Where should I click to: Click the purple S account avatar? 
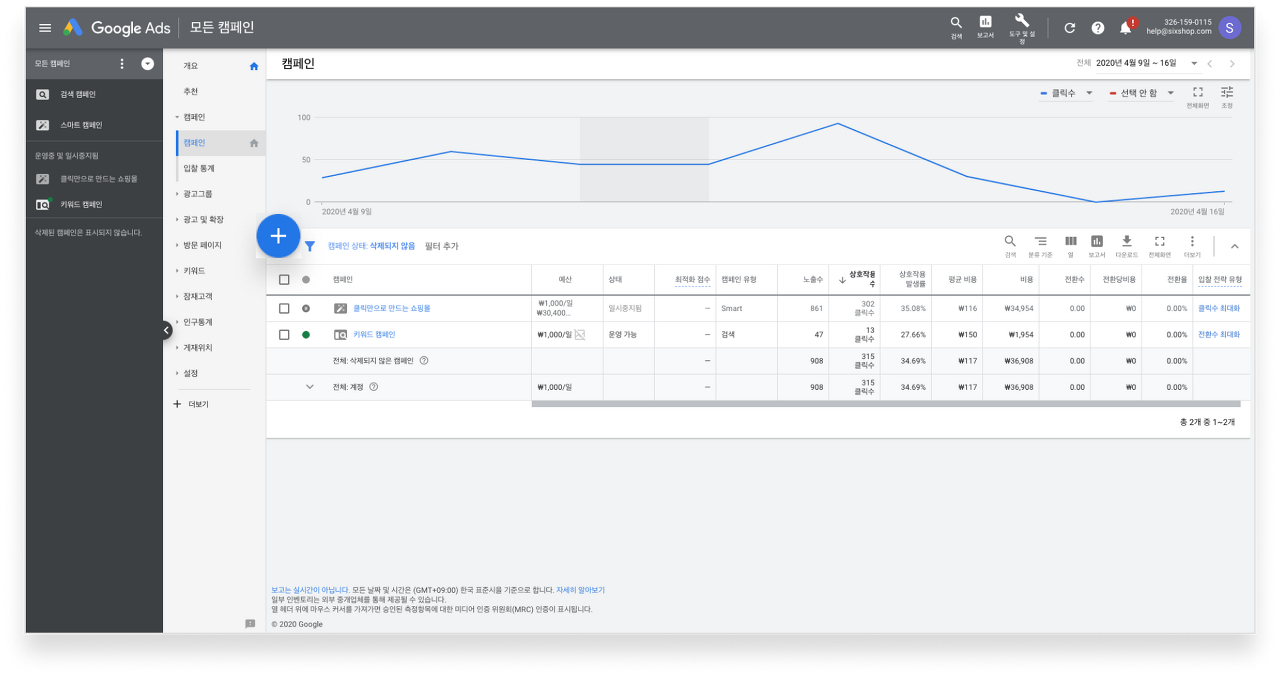point(1230,27)
